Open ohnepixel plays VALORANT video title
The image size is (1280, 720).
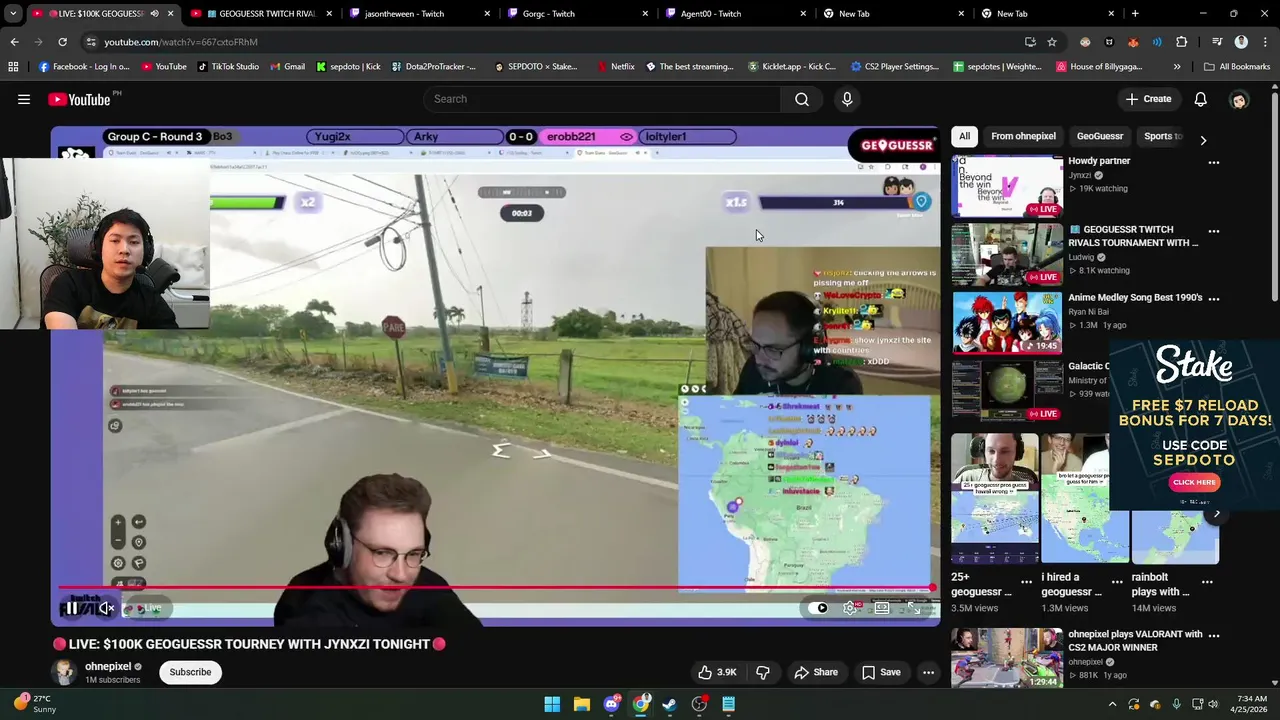(x=1135, y=641)
